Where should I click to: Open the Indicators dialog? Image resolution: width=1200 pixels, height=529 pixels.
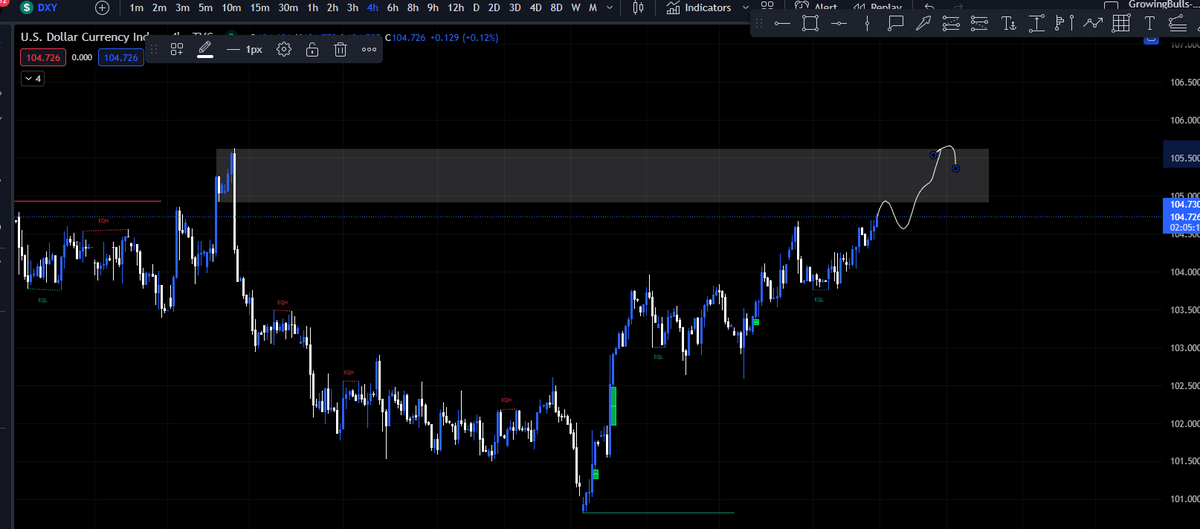(698, 8)
